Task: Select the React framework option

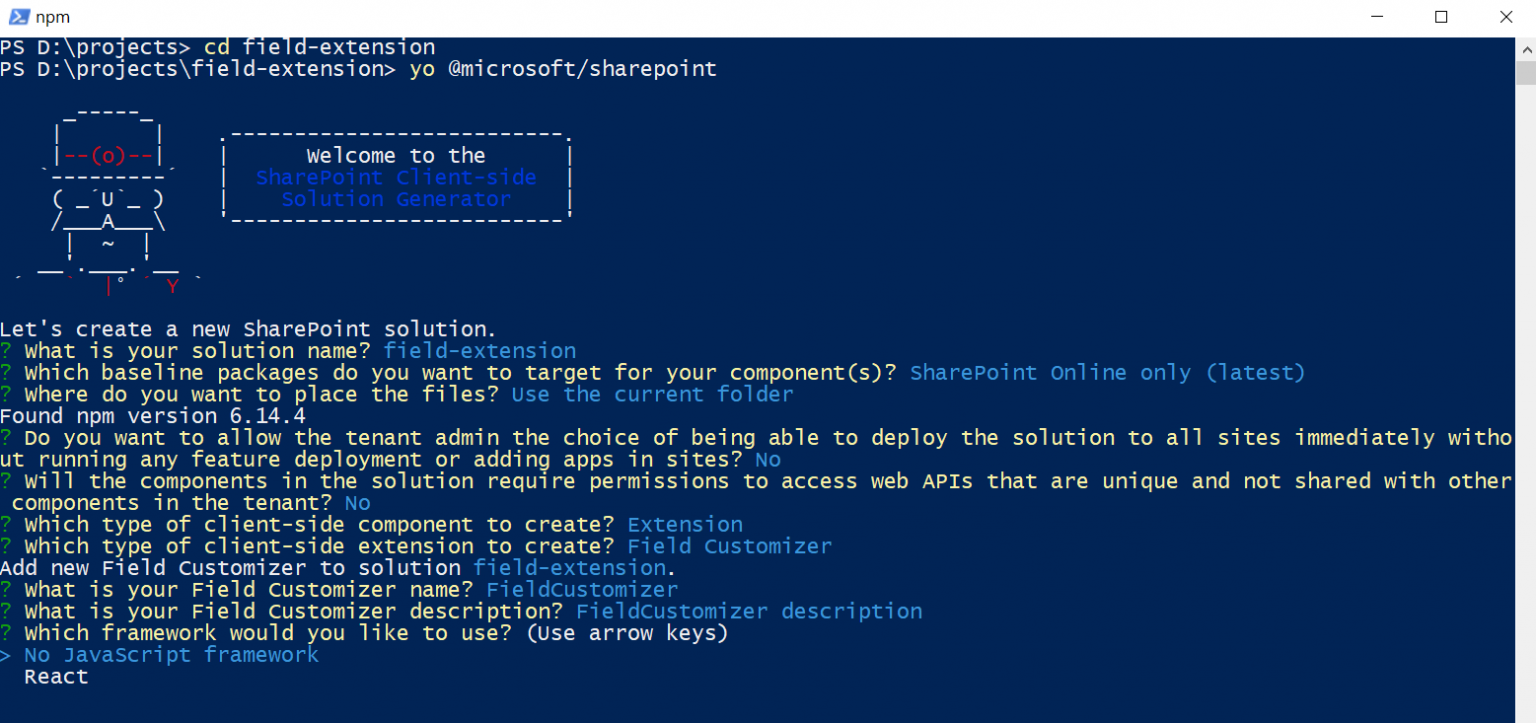Action: pyautogui.click(x=55, y=676)
